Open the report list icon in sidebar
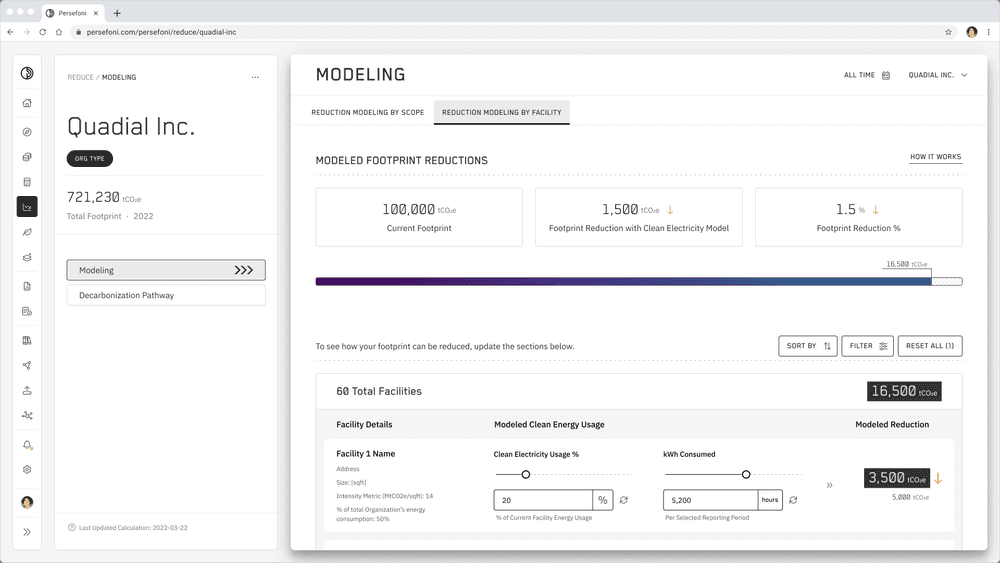 [27, 312]
